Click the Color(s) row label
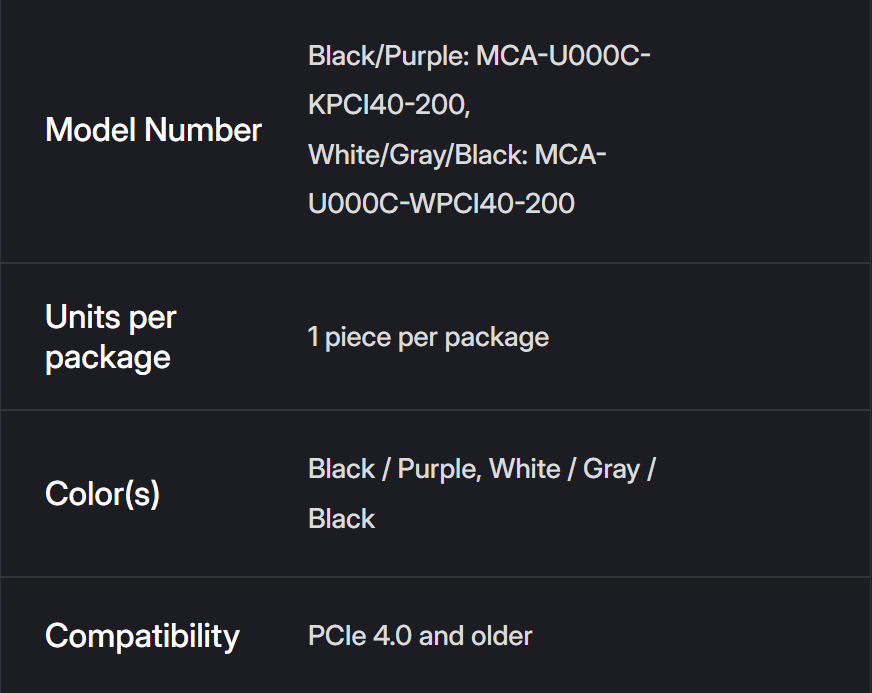Screen dimensions: 872x693 [x=102, y=493]
